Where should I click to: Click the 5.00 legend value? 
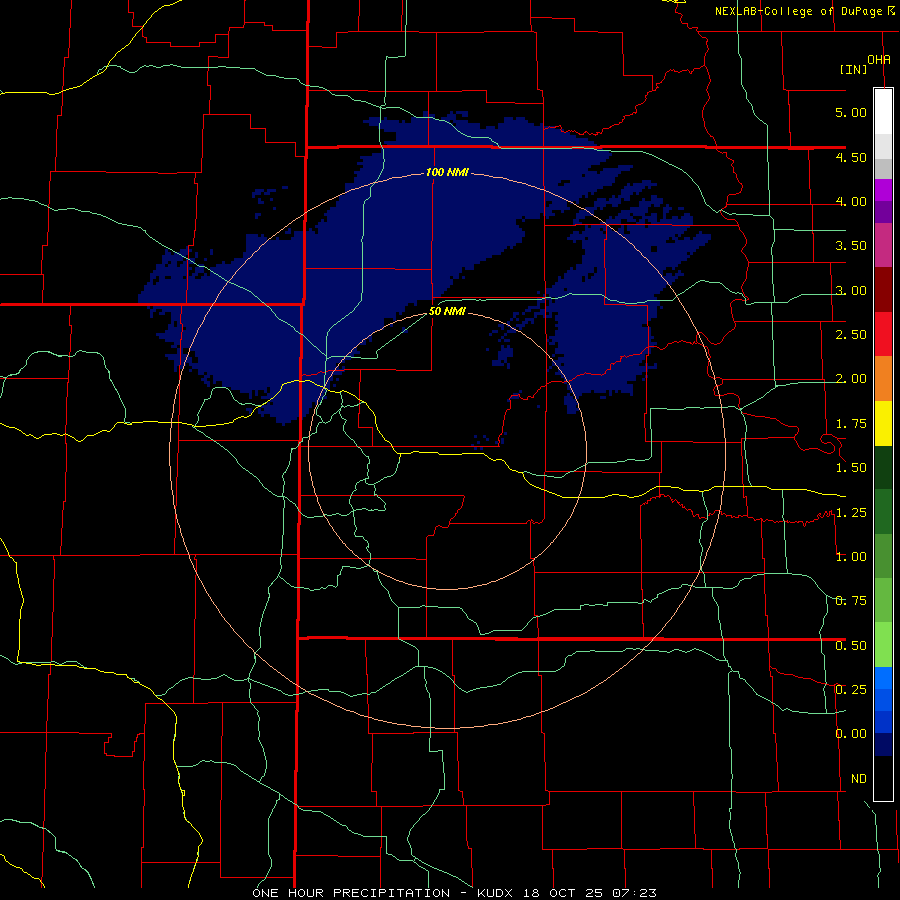coord(851,112)
